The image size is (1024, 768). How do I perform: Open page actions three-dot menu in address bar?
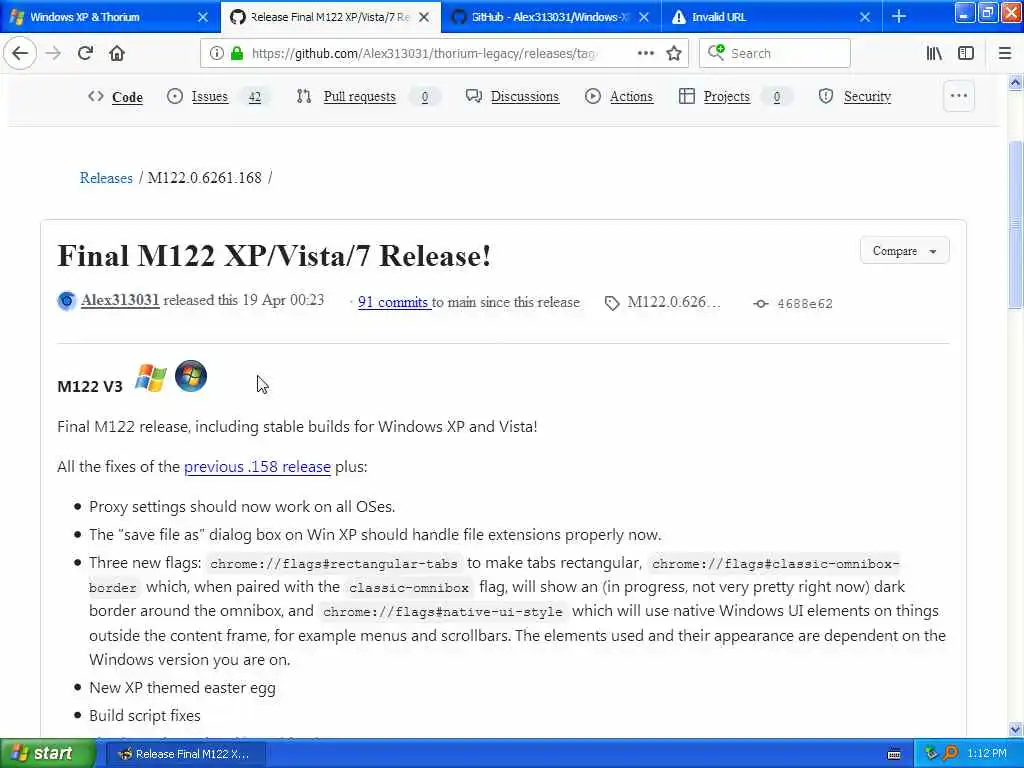(x=646, y=53)
